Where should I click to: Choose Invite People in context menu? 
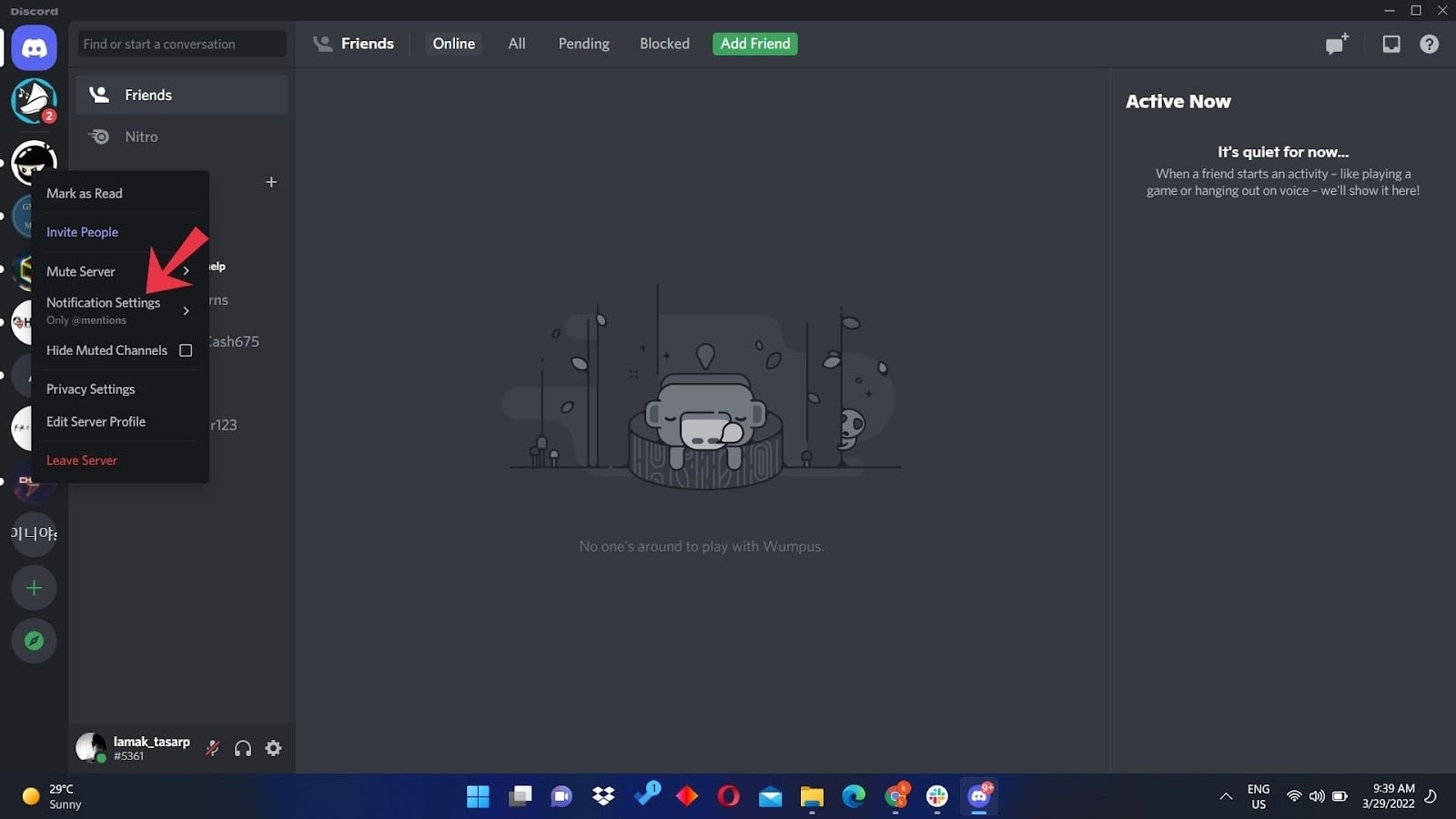click(x=120, y=232)
